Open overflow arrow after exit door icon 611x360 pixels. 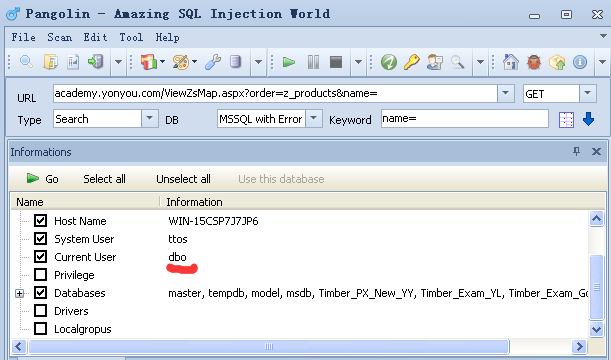pyautogui.click(x=118, y=62)
